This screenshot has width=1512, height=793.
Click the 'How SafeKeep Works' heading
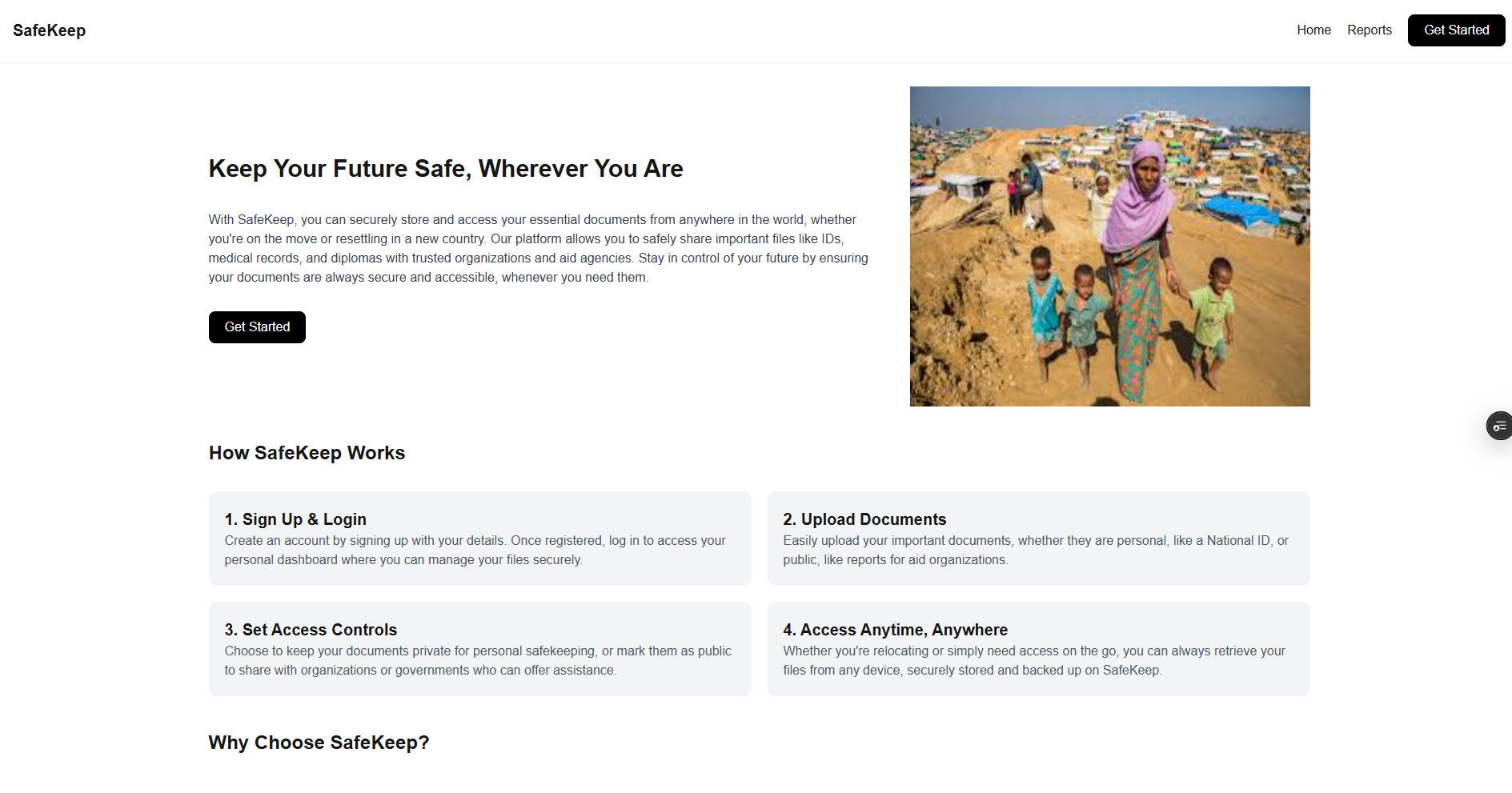point(307,453)
